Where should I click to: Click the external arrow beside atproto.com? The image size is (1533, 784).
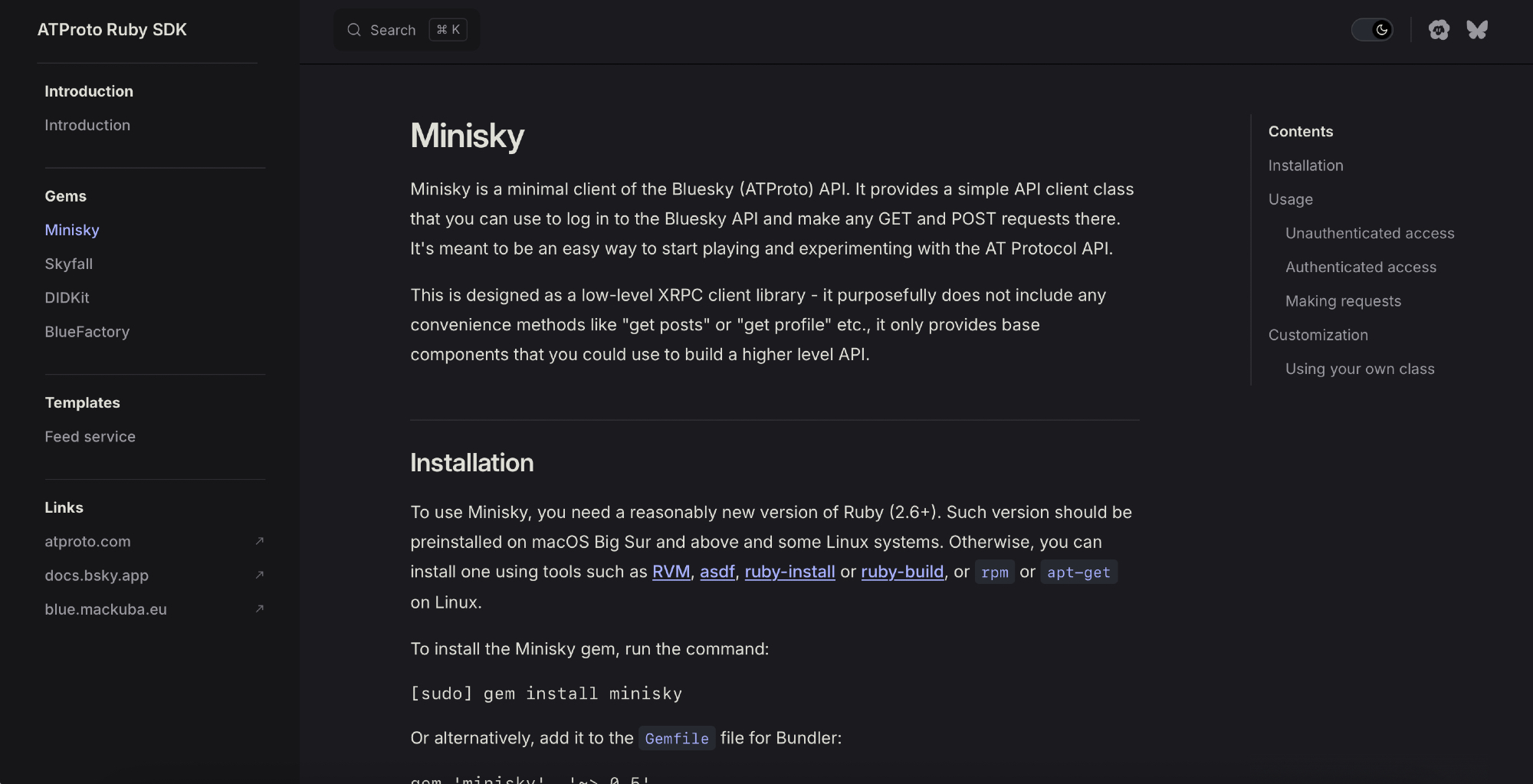tap(260, 541)
